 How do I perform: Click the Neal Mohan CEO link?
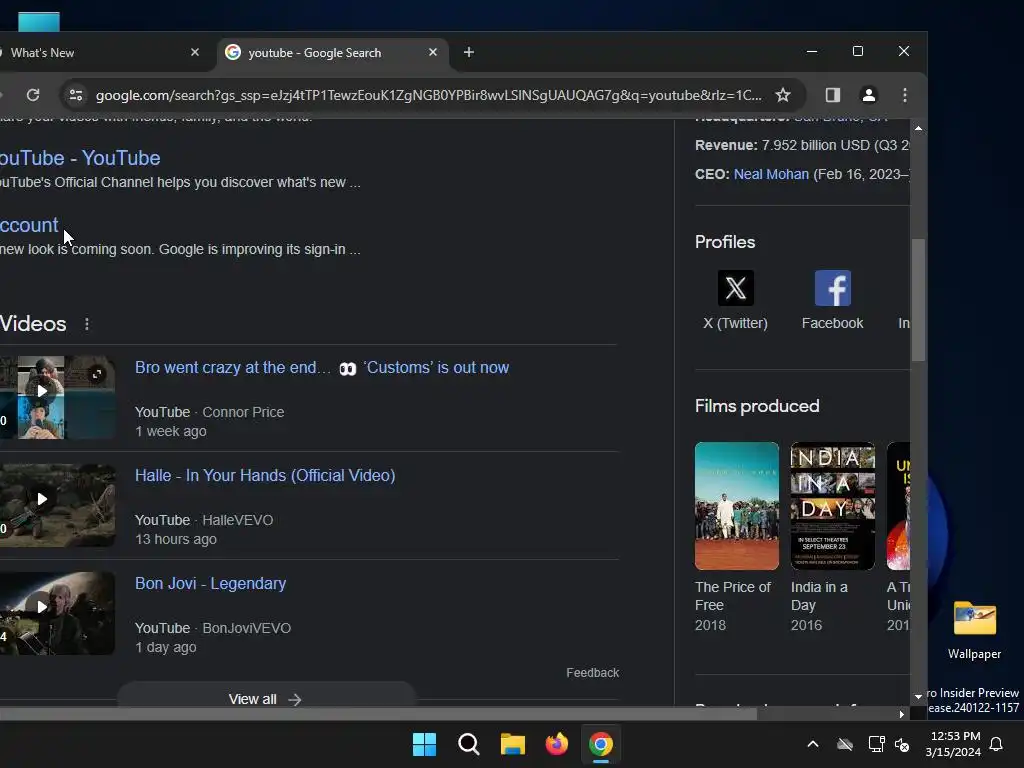click(771, 174)
